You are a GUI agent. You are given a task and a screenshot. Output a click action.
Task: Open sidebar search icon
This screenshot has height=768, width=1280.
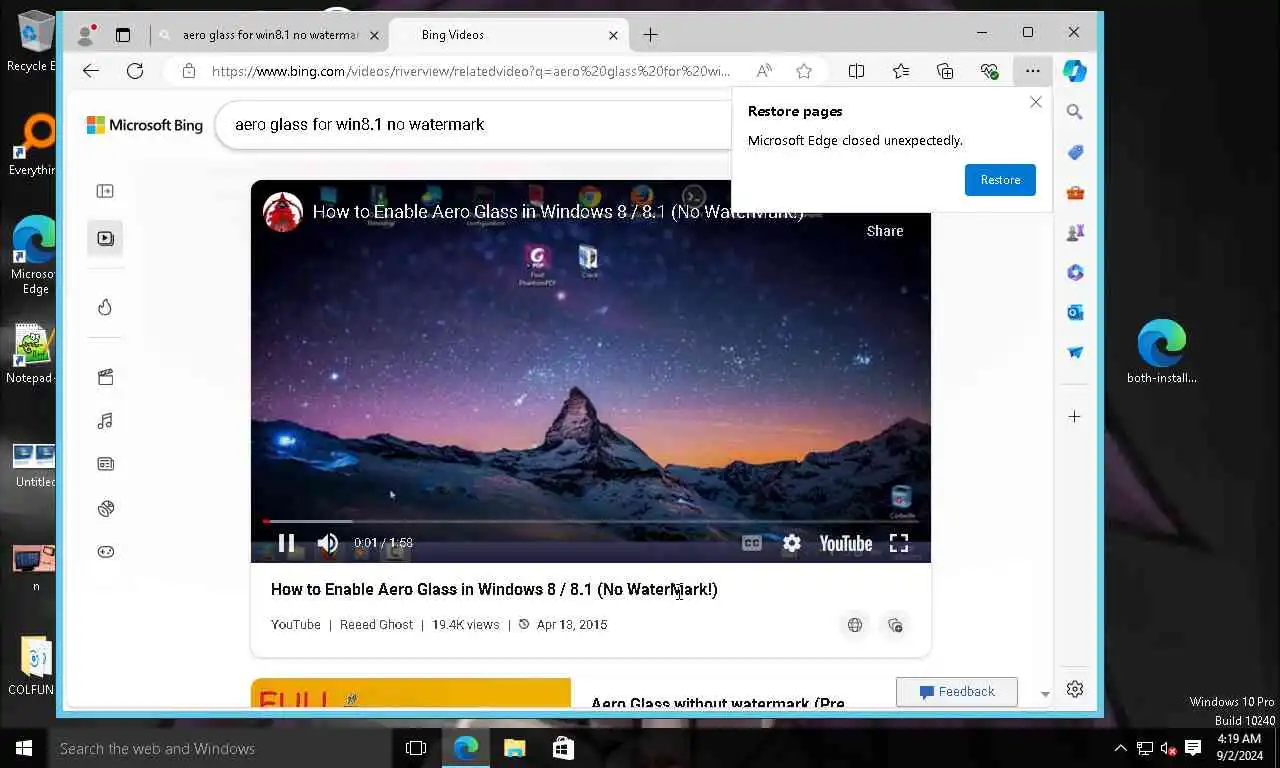(1075, 112)
